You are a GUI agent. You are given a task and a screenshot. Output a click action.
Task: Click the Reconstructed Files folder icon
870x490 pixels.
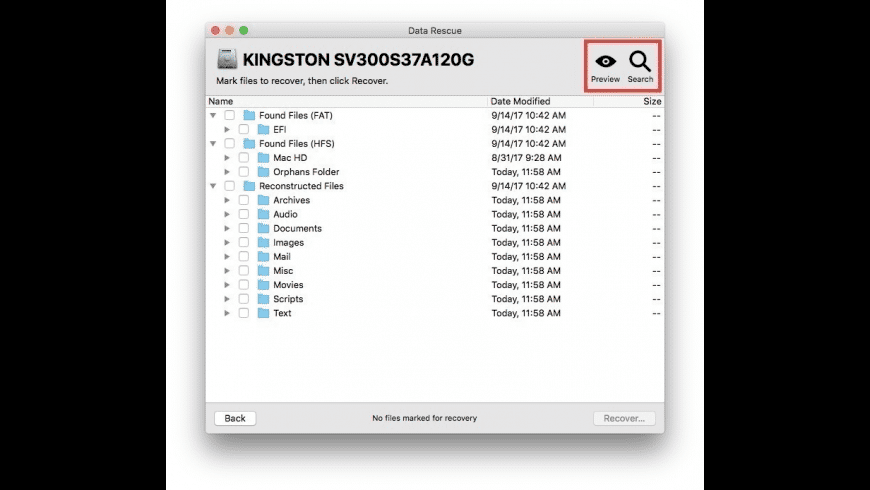coord(249,186)
